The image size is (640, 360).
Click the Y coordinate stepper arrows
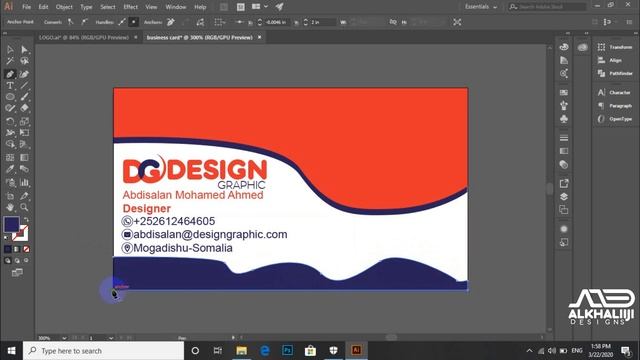tap(306, 22)
